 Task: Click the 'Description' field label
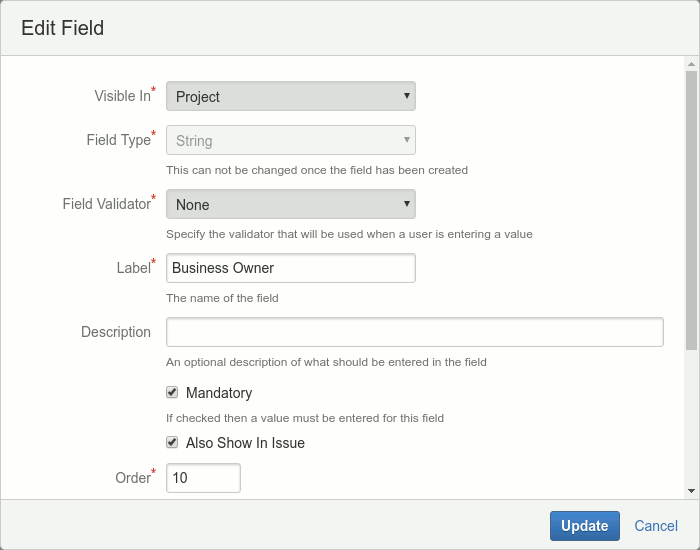[x=116, y=332]
